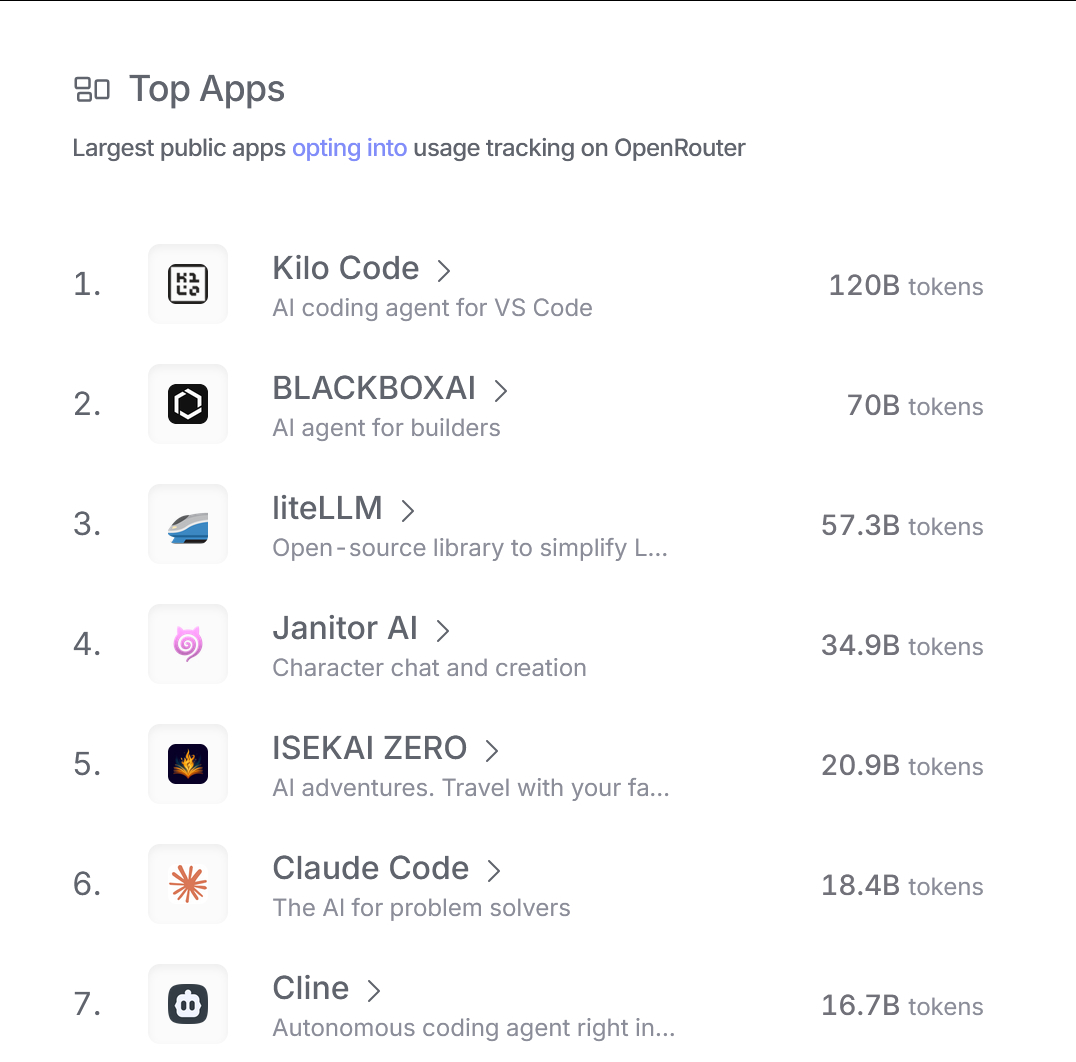Image resolution: width=1076 pixels, height=1062 pixels.
Task: Click the ISEKAI ZERO flame icon
Action: pyautogui.click(x=188, y=764)
